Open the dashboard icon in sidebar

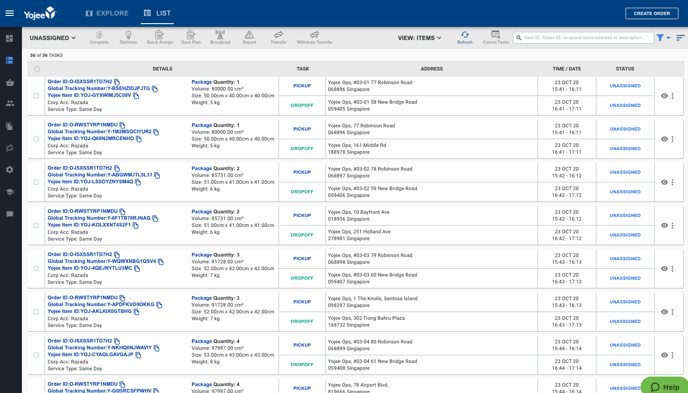tap(10, 39)
